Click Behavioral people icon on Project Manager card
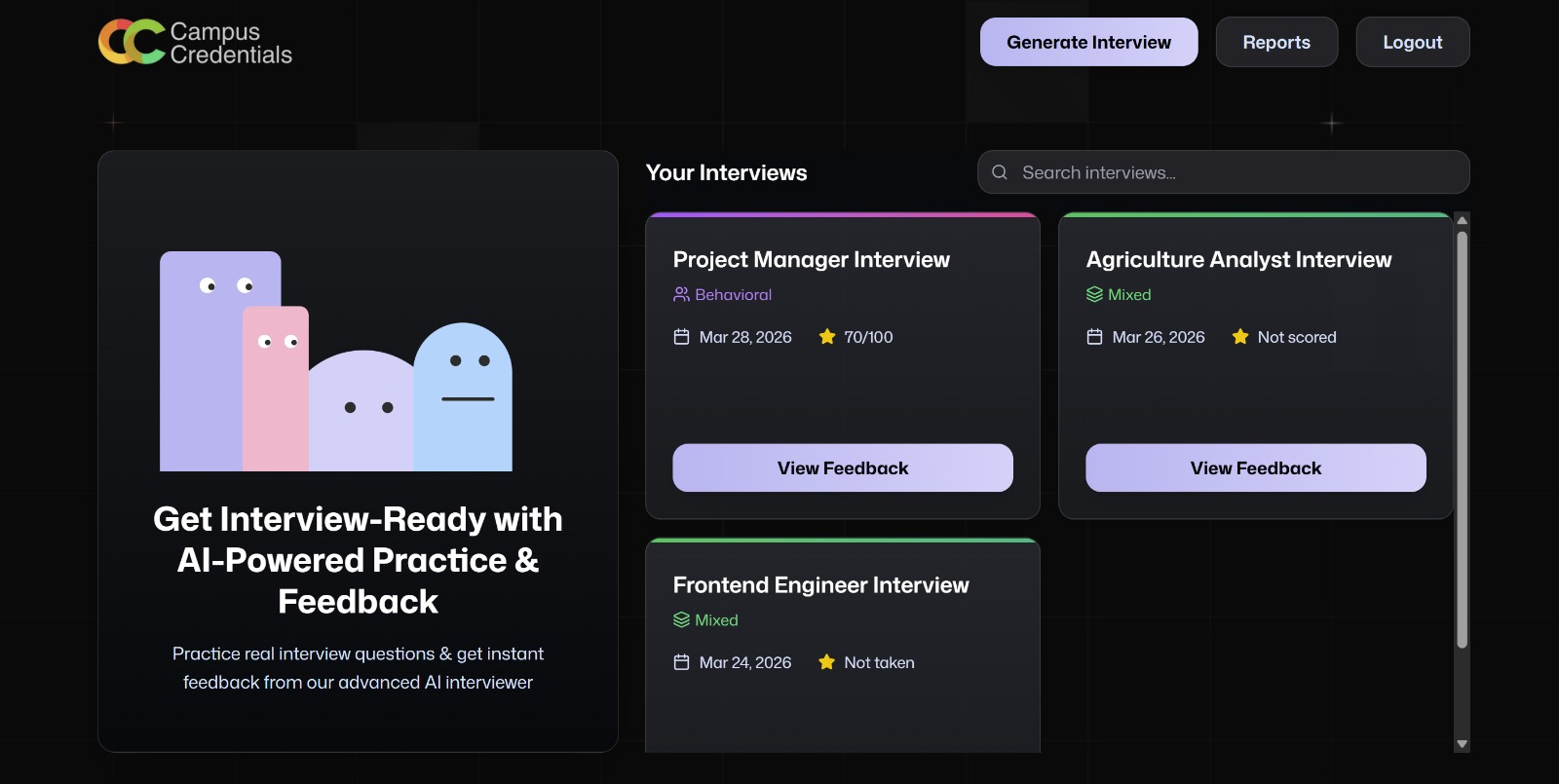Screen dimensions: 1559x784 681,294
